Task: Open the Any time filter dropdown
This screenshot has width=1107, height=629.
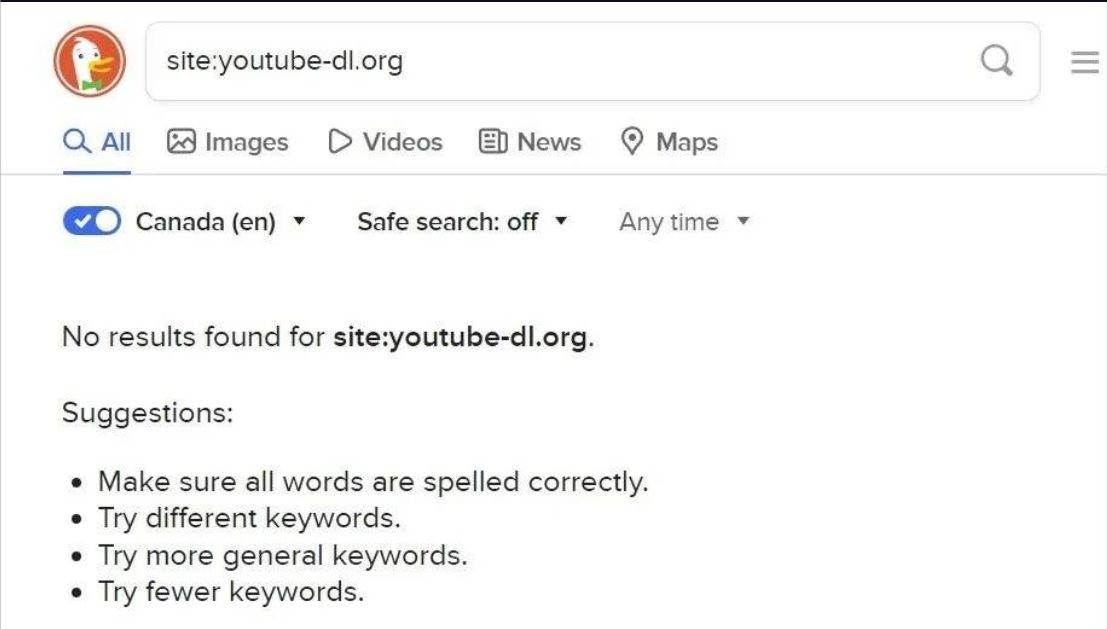Action: pyautogui.click(x=684, y=221)
